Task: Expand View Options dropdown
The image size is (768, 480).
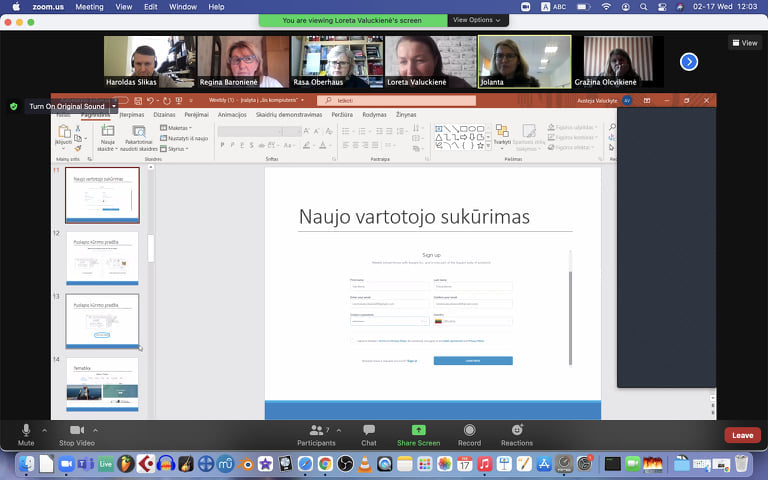Action: tap(477, 20)
